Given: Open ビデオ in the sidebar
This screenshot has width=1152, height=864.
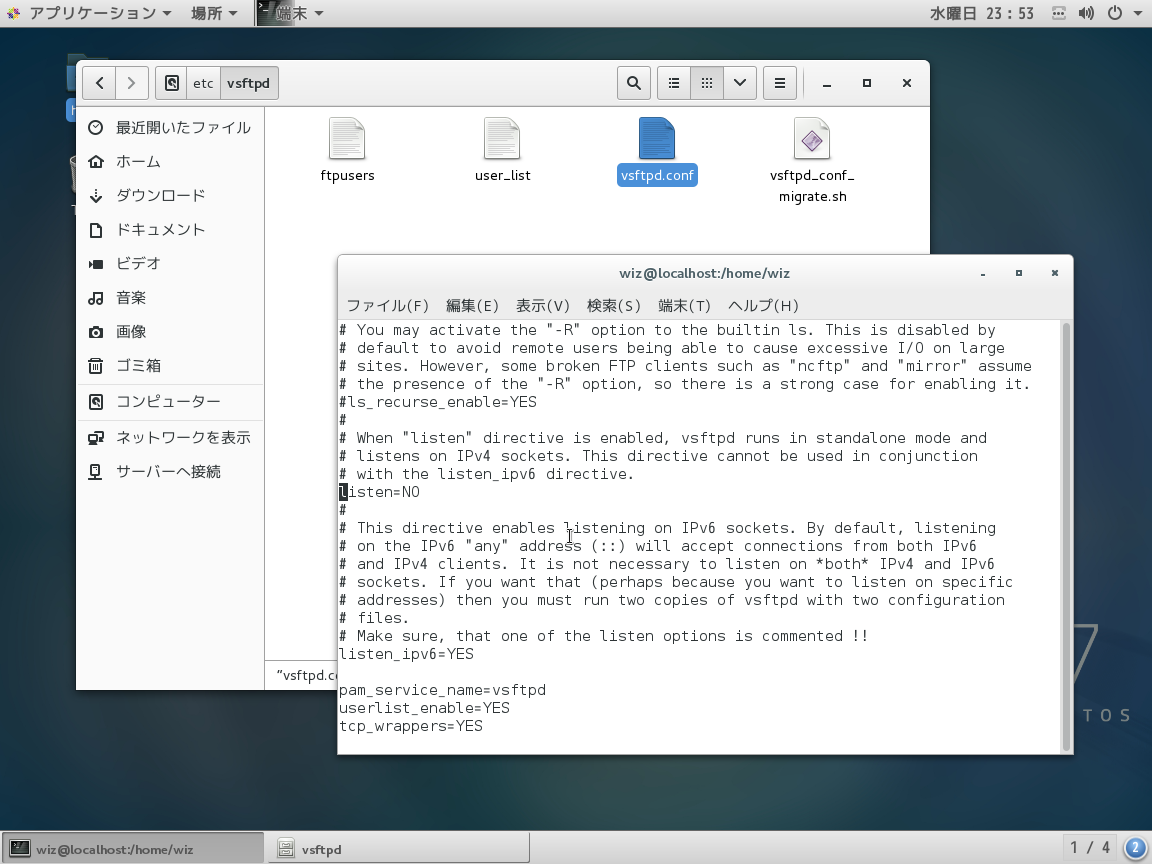Looking at the screenshot, I should click(x=169, y=264).
